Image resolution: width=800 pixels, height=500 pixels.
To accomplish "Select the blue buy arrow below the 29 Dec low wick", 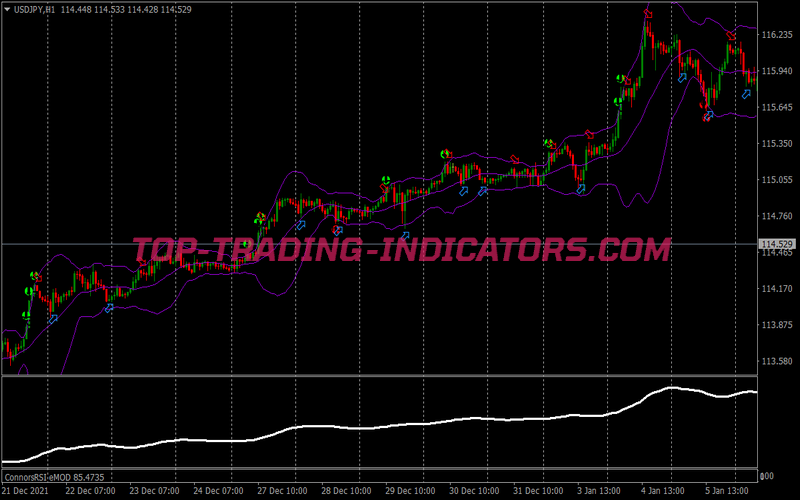I will [x=405, y=236].
